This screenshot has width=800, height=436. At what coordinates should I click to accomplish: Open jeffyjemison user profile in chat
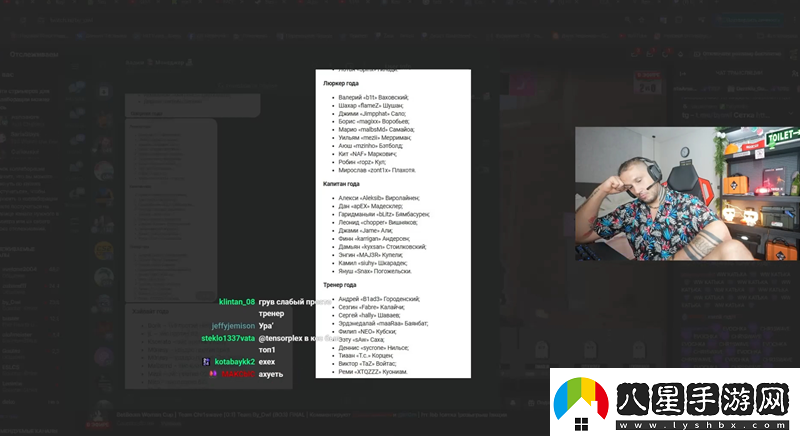click(233, 326)
